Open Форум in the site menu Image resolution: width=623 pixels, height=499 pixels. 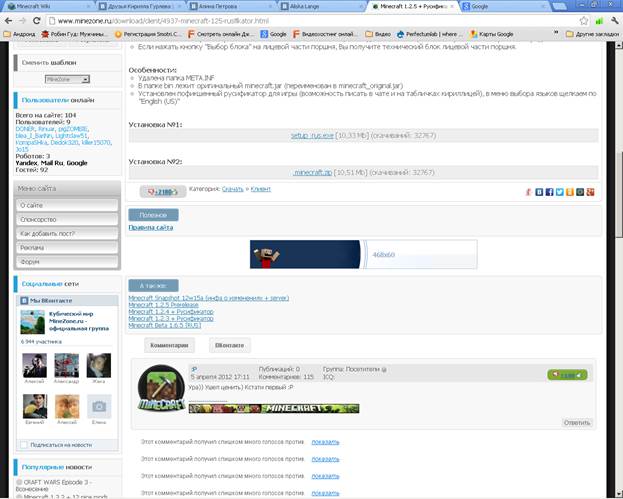pyautogui.click(x=67, y=262)
